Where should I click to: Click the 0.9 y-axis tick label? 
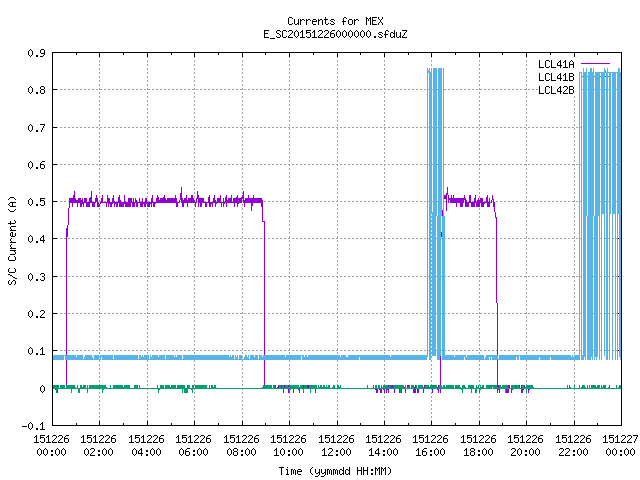pyautogui.click(x=36, y=53)
